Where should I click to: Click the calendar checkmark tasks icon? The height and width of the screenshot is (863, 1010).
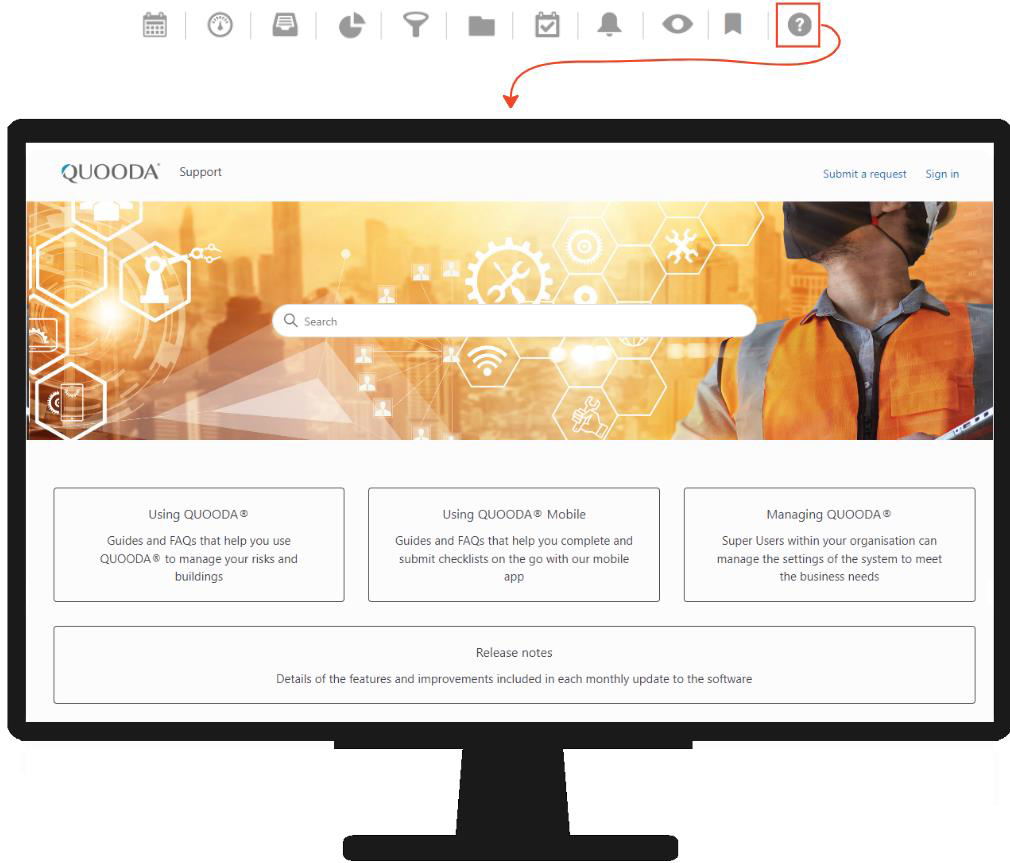(547, 25)
